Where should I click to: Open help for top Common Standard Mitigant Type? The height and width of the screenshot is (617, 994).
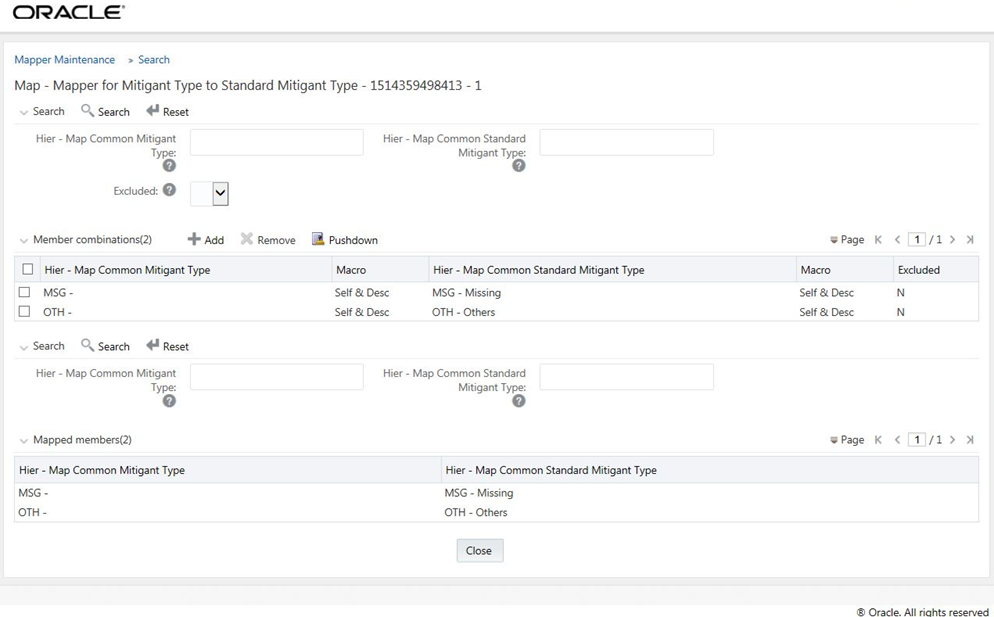coord(519,166)
